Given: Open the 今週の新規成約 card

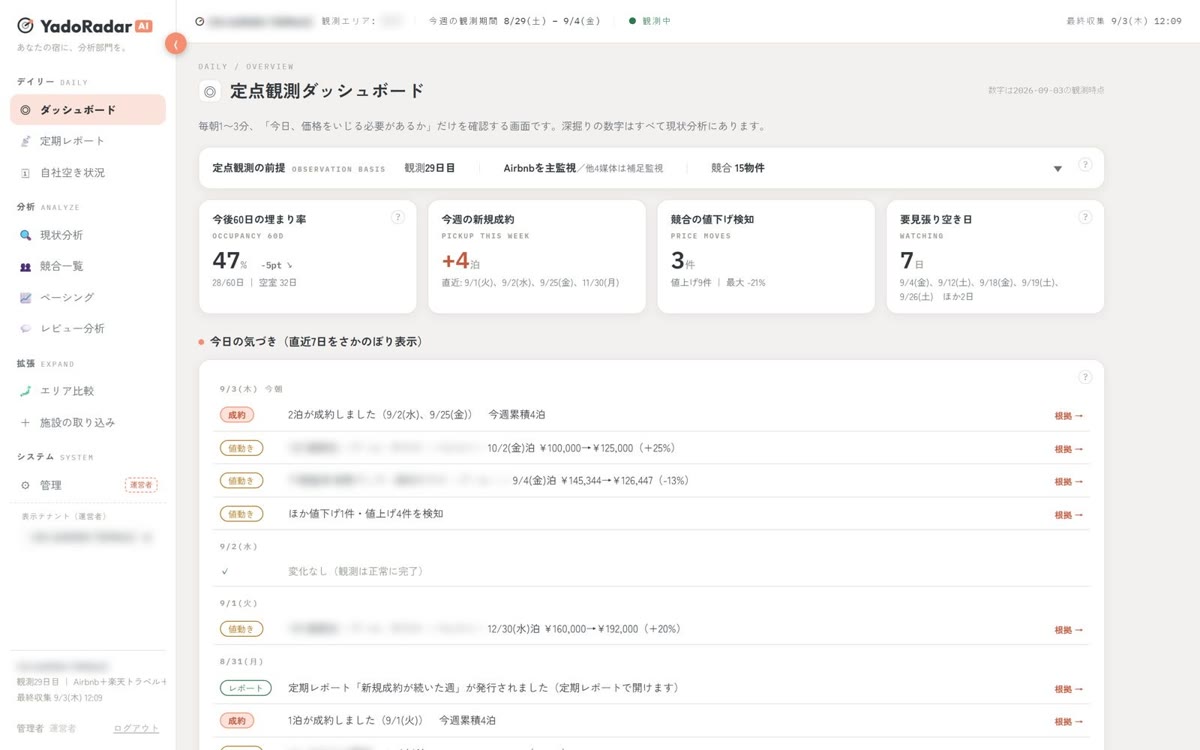Looking at the screenshot, I should pos(537,257).
